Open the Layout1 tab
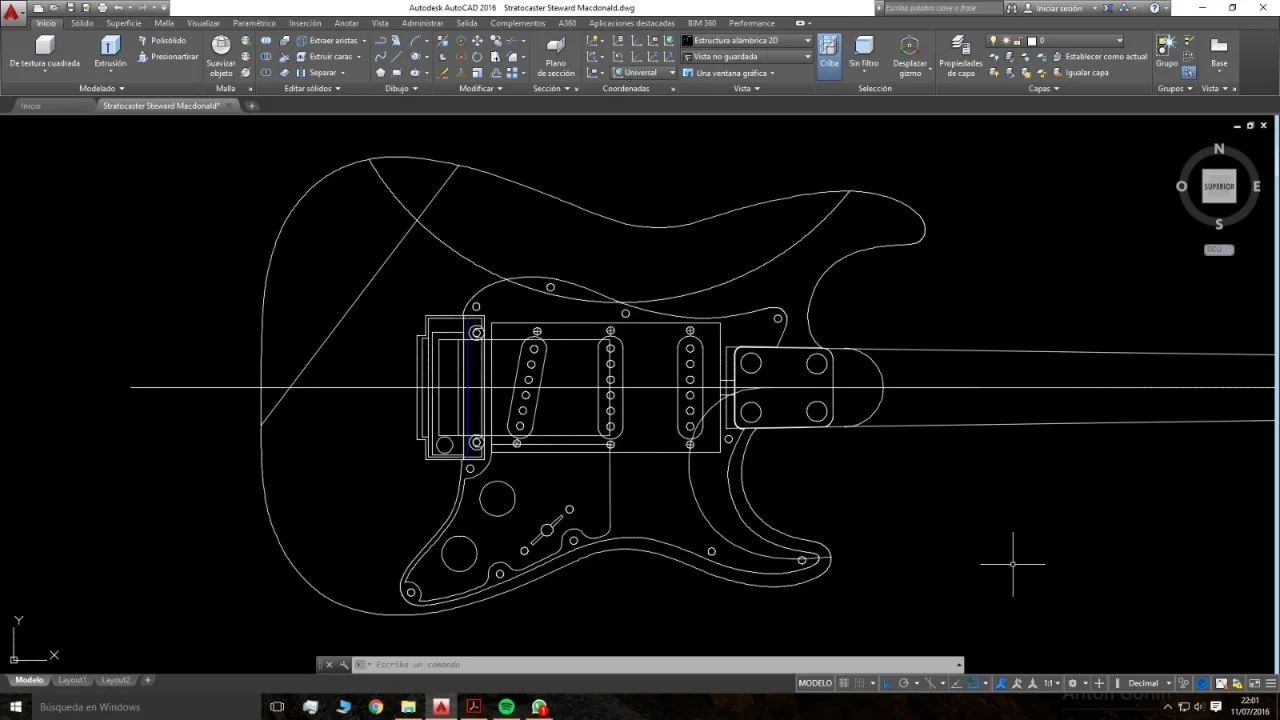1280x720 pixels. pyautogui.click(x=72, y=680)
